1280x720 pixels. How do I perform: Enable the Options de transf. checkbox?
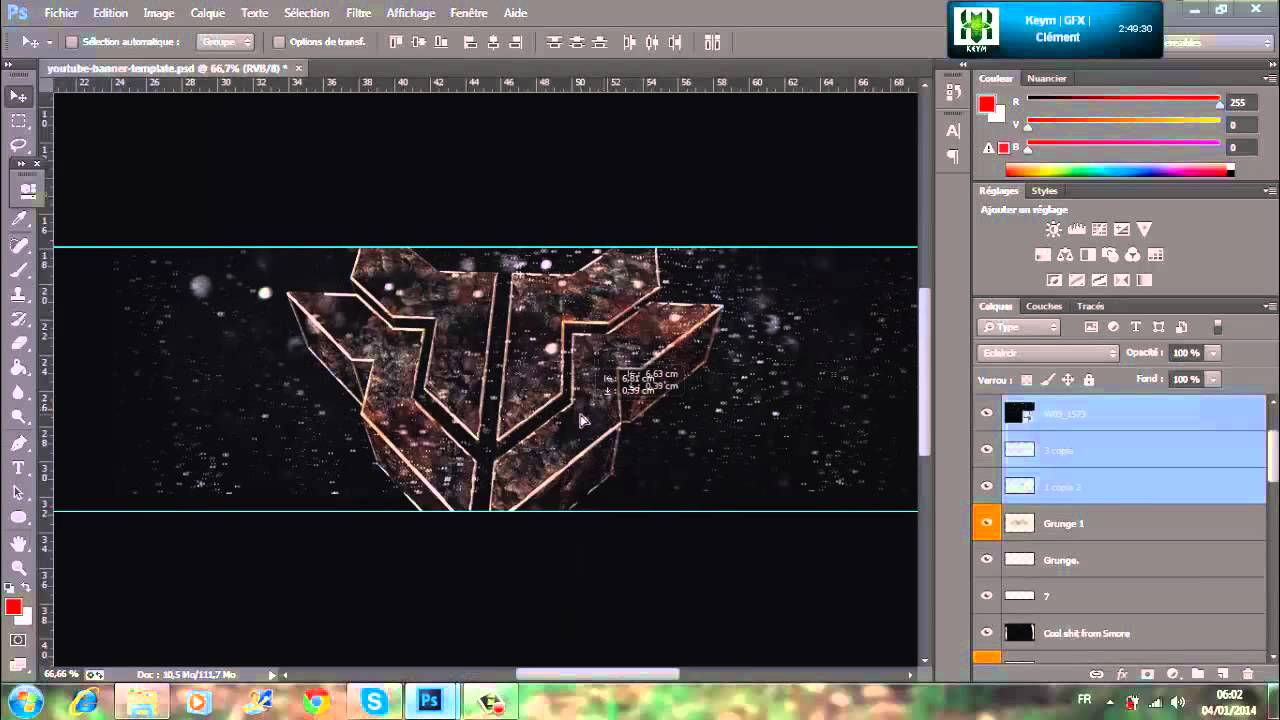coord(279,42)
